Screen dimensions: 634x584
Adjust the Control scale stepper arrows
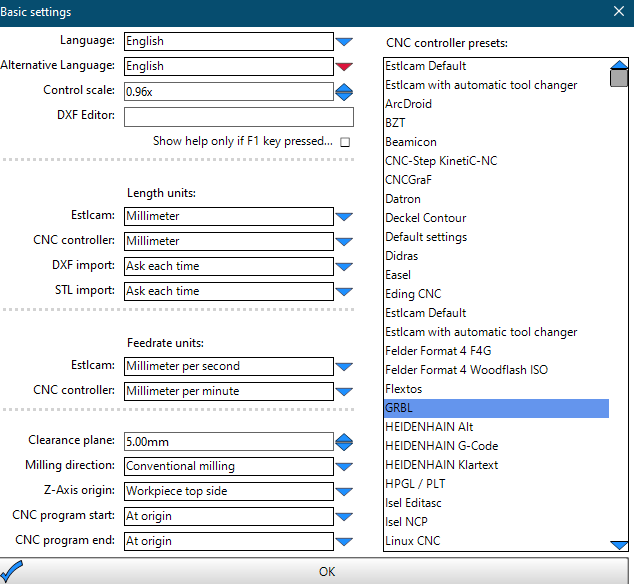pyautogui.click(x=344, y=92)
